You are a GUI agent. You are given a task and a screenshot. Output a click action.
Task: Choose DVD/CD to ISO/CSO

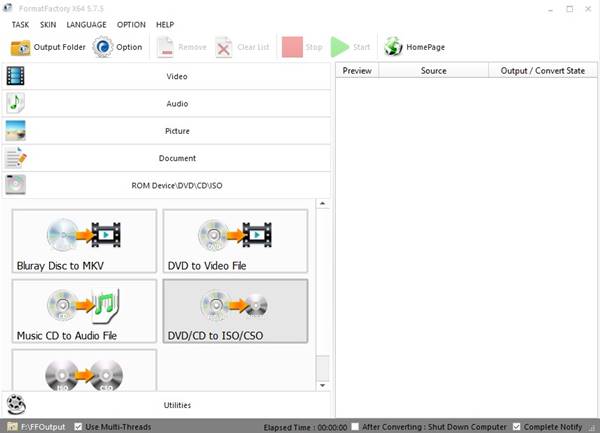click(235, 311)
